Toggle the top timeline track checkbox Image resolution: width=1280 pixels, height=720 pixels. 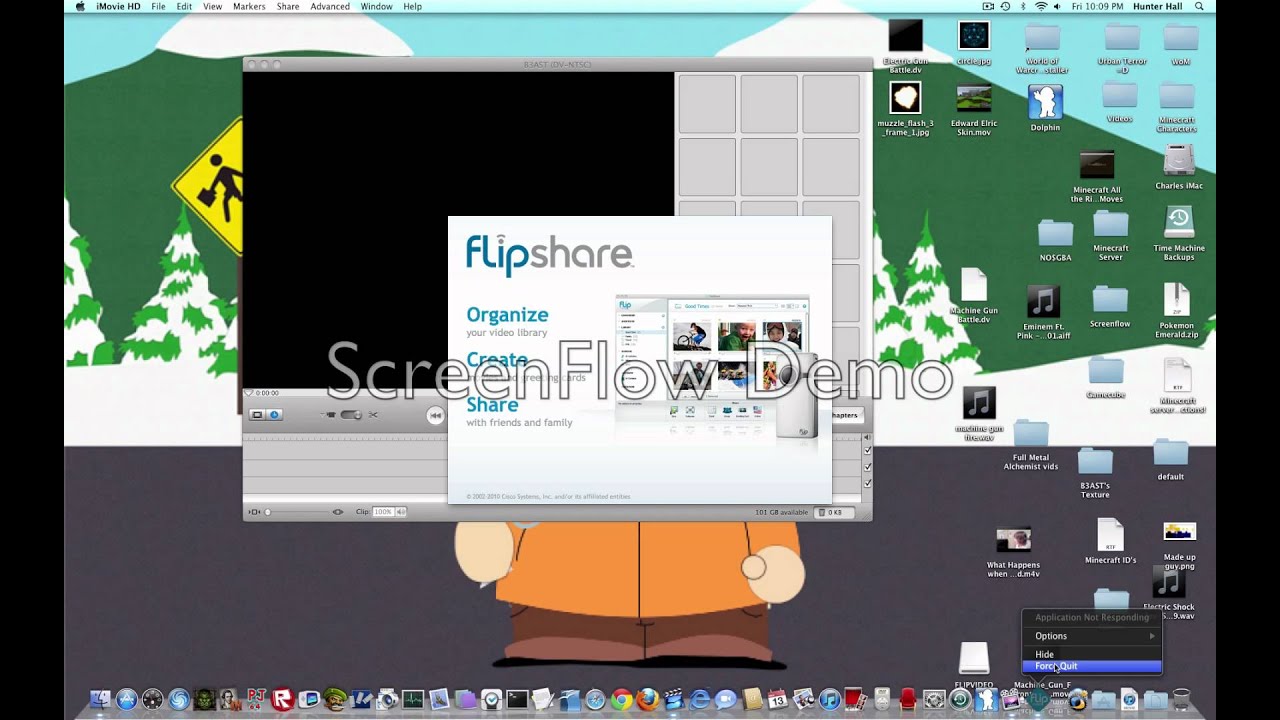(x=868, y=450)
